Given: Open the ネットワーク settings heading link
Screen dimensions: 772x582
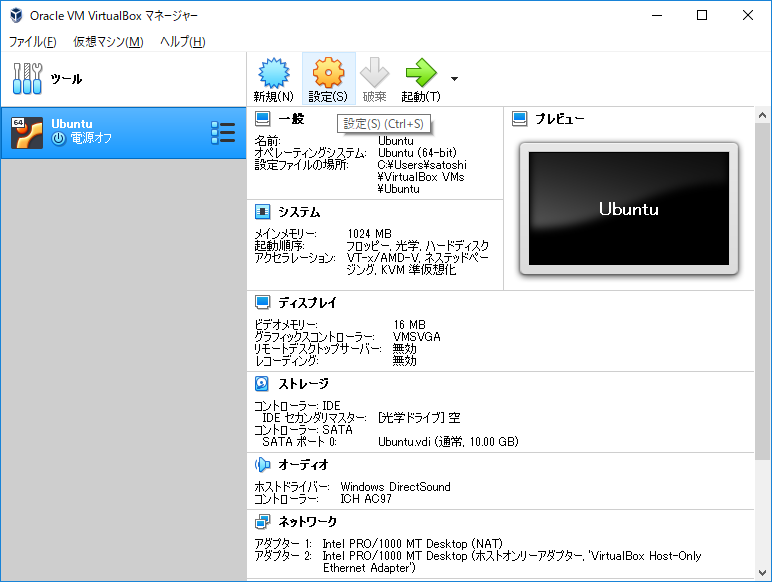Looking at the screenshot, I should (308, 521).
